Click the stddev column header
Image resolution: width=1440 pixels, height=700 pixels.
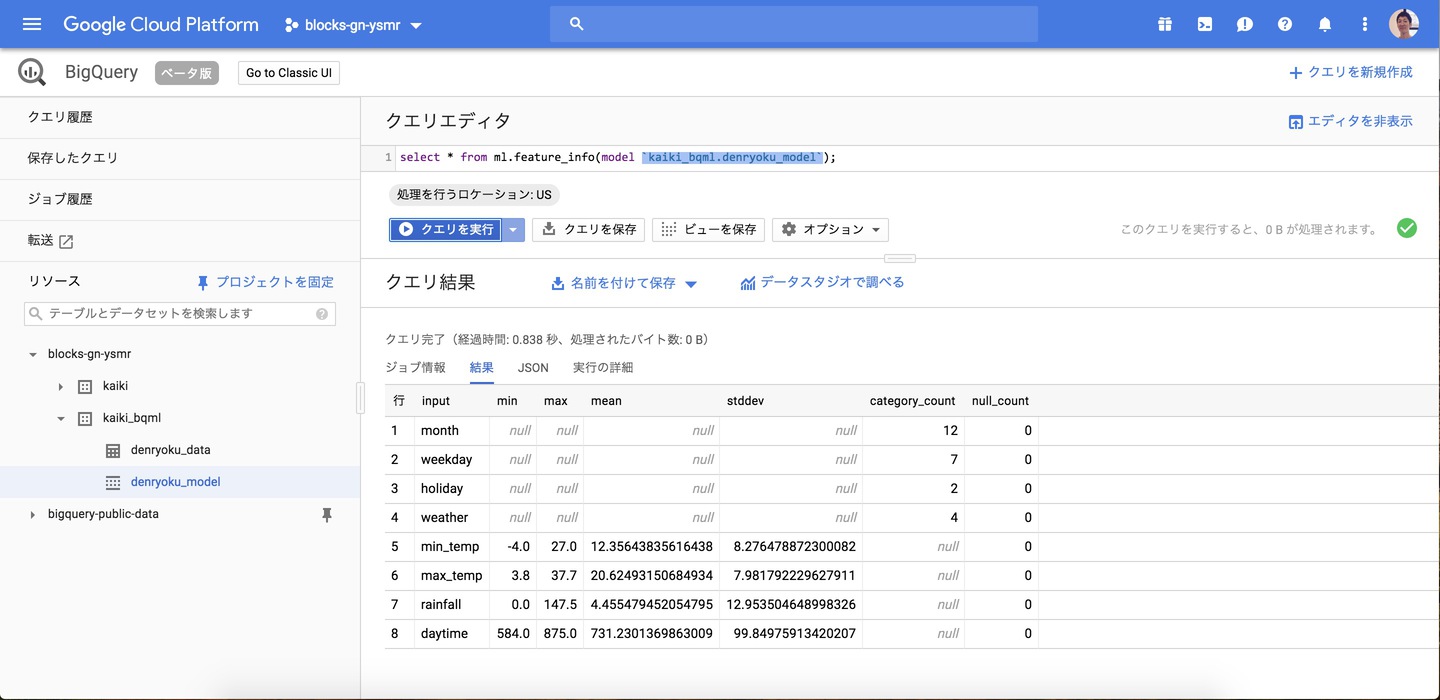[744, 401]
